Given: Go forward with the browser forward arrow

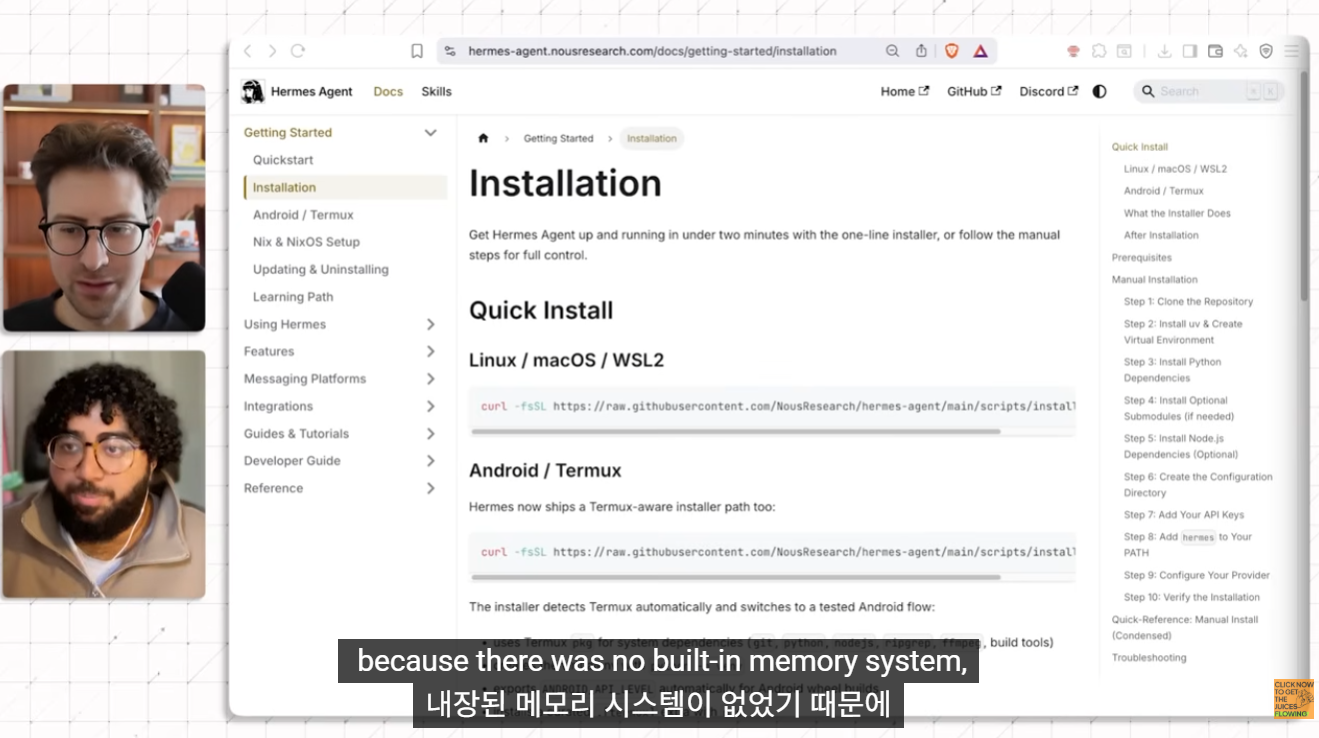Looking at the screenshot, I should point(272,51).
